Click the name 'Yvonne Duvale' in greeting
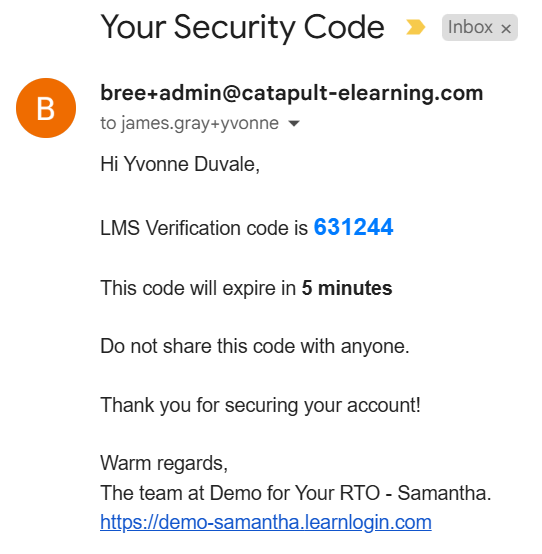The image size is (542, 554). click(x=192, y=164)
